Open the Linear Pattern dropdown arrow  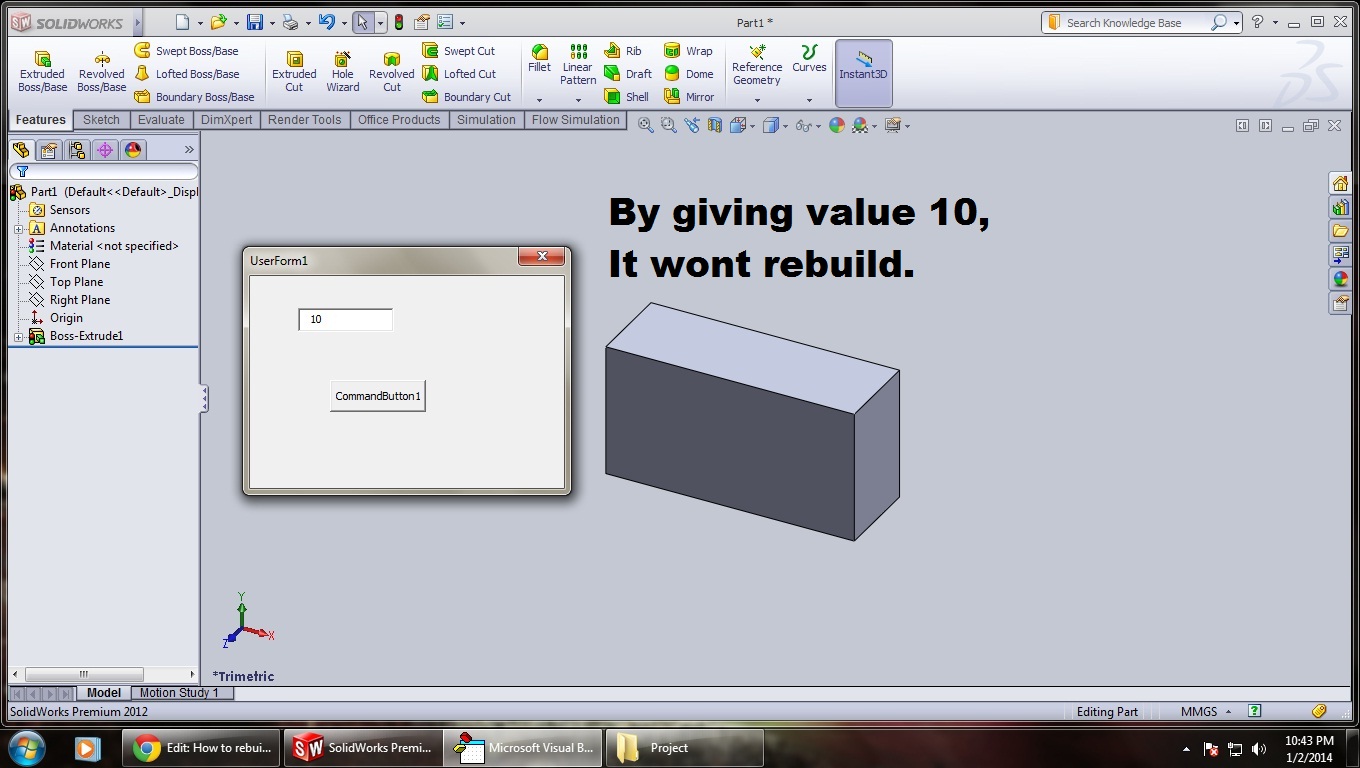(578, 100)
